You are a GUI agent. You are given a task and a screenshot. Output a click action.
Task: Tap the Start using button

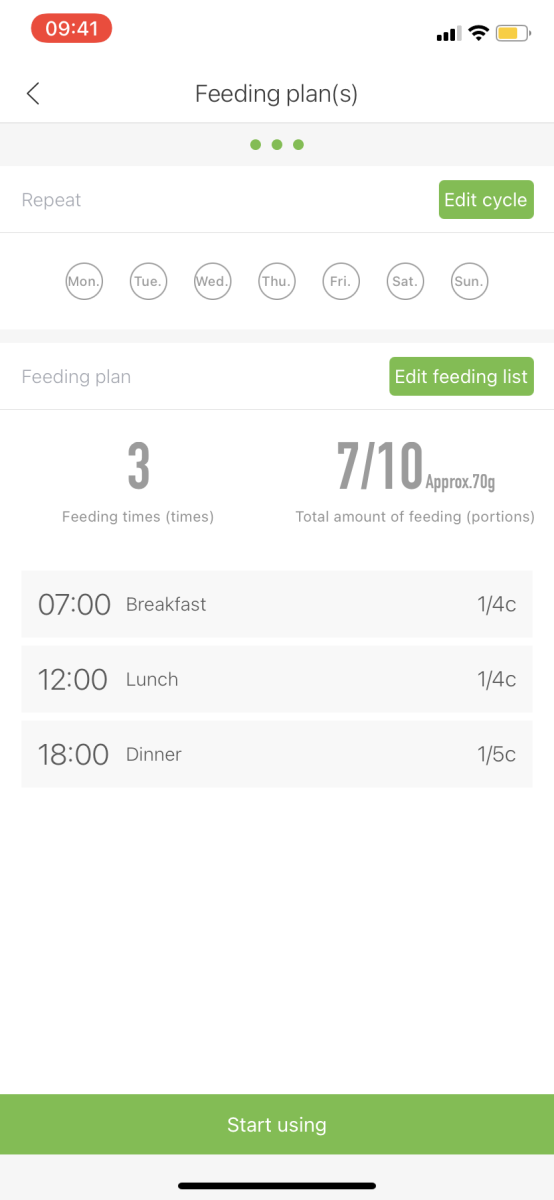[277, 1125]
